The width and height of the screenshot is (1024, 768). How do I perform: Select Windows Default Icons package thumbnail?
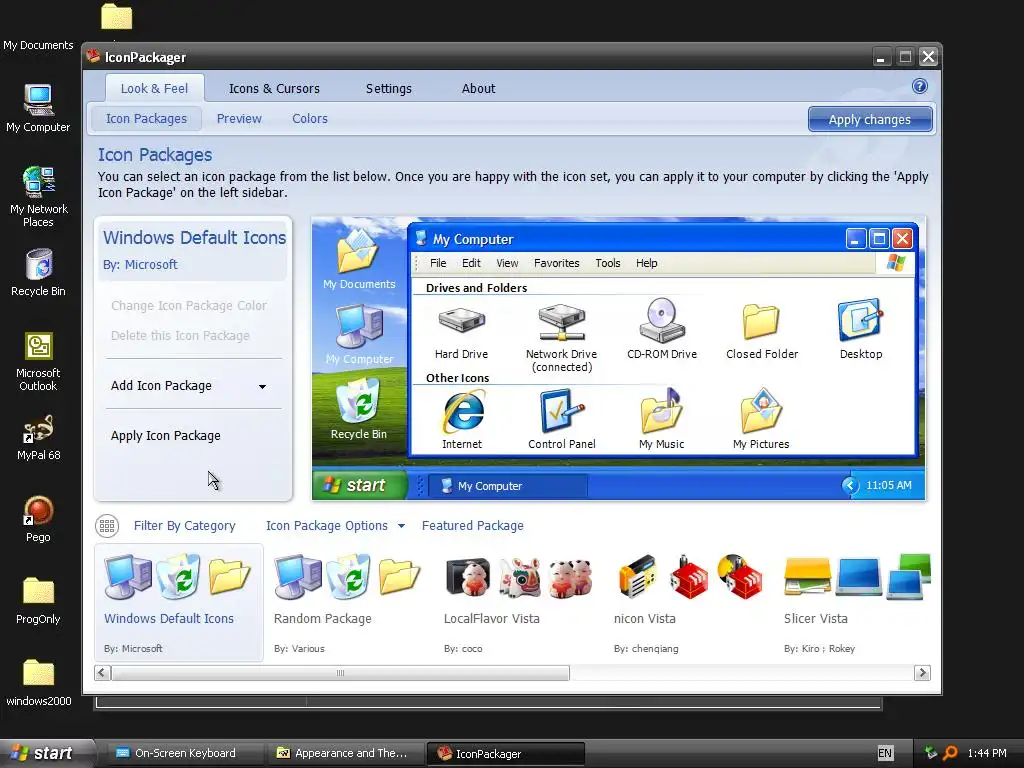tap(178, 603)
